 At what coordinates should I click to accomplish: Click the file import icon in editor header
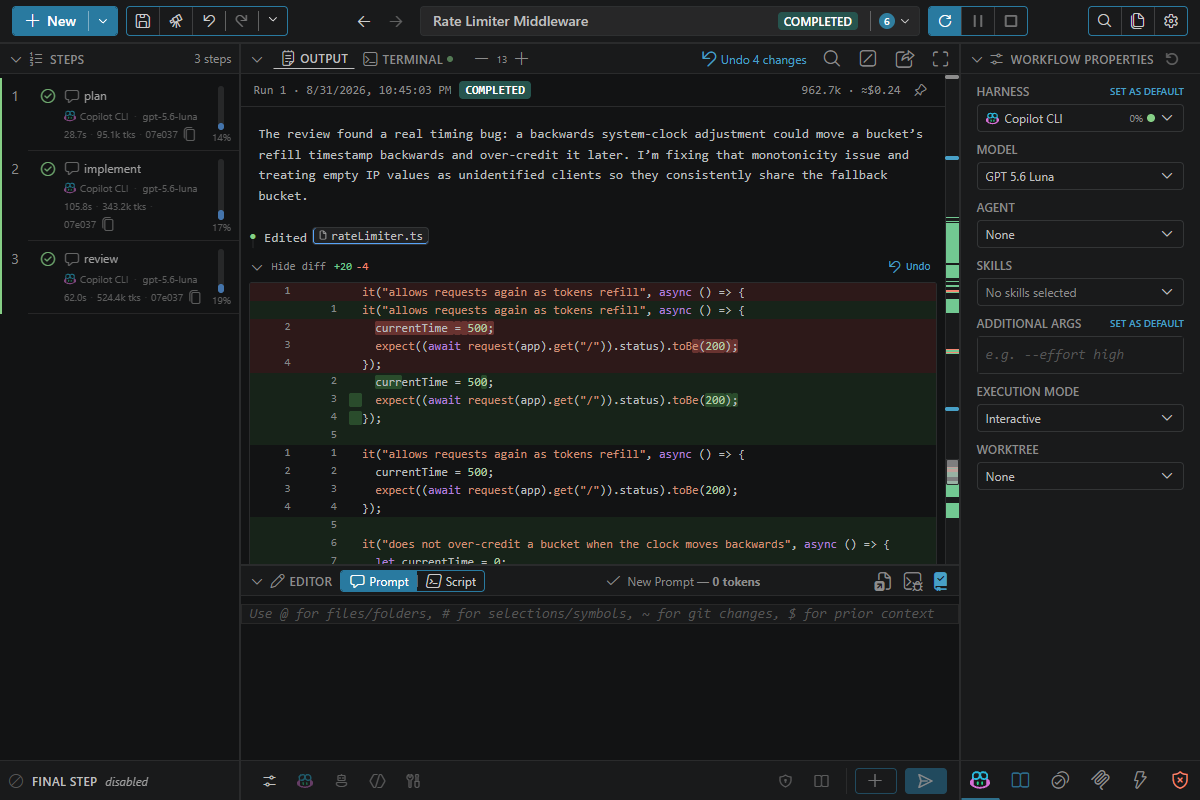pos(883,581)
